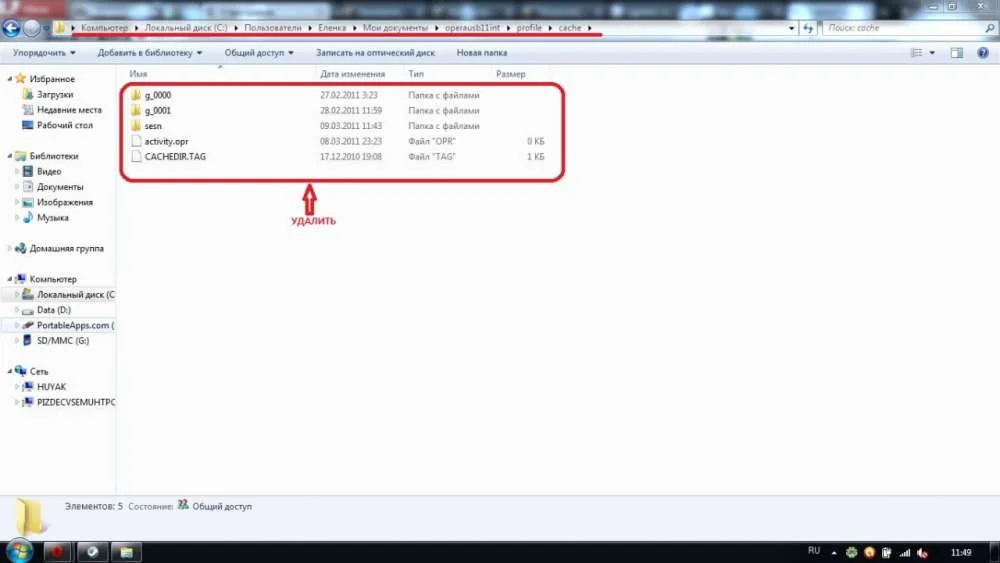Click the sesn modified date 09.03.2011 11:43

pyautogui.click(x=351, y=126)
